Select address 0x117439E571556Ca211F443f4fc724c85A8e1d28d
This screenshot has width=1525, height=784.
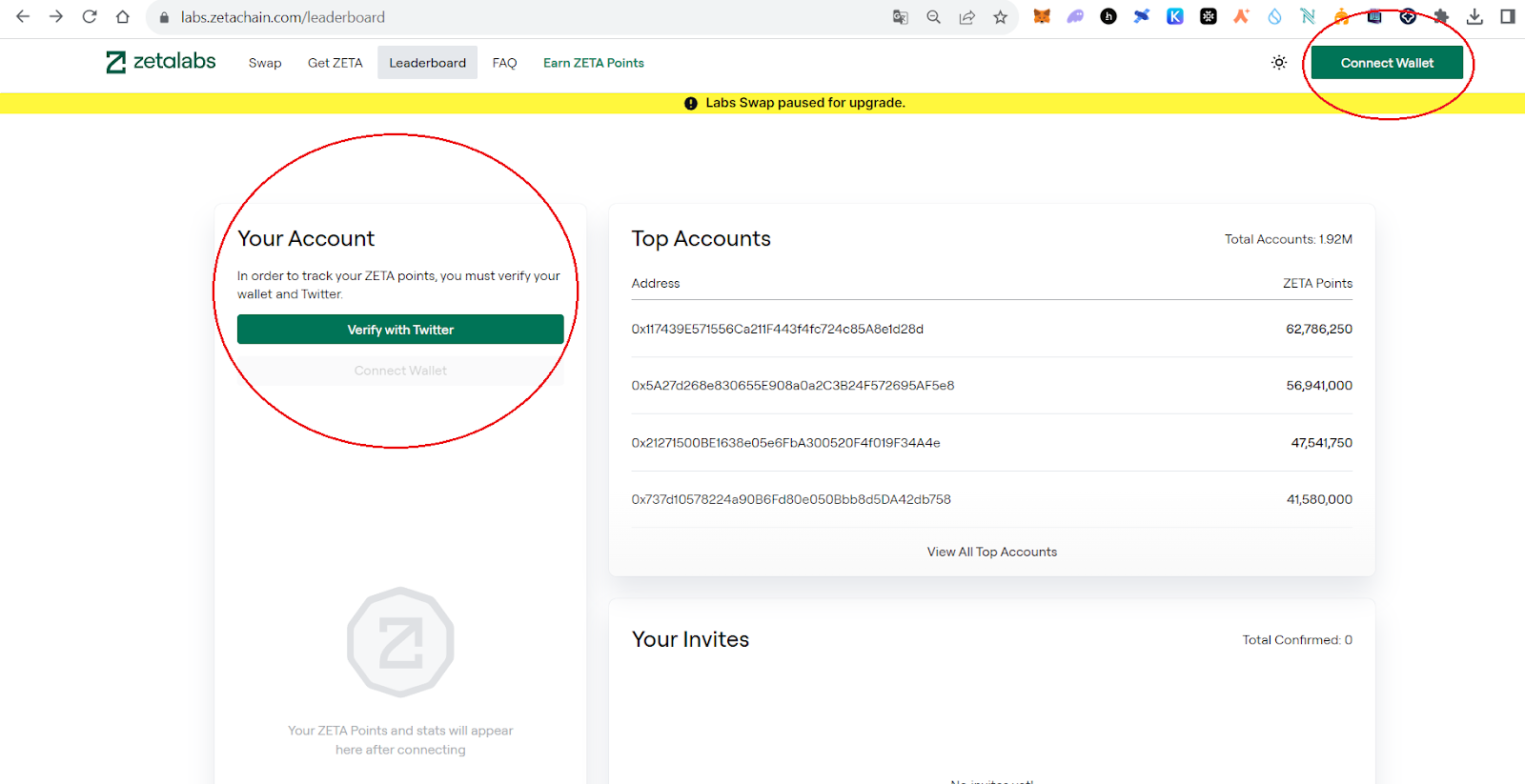[x=778, y=329]
